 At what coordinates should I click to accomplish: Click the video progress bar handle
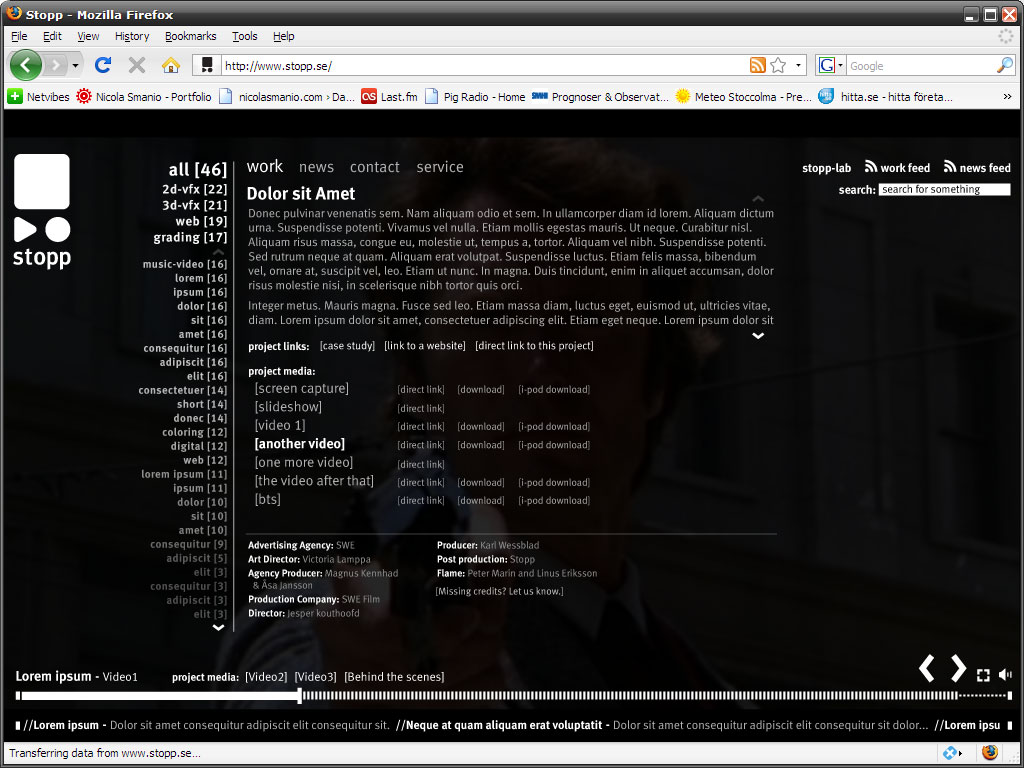pos(300,696)
